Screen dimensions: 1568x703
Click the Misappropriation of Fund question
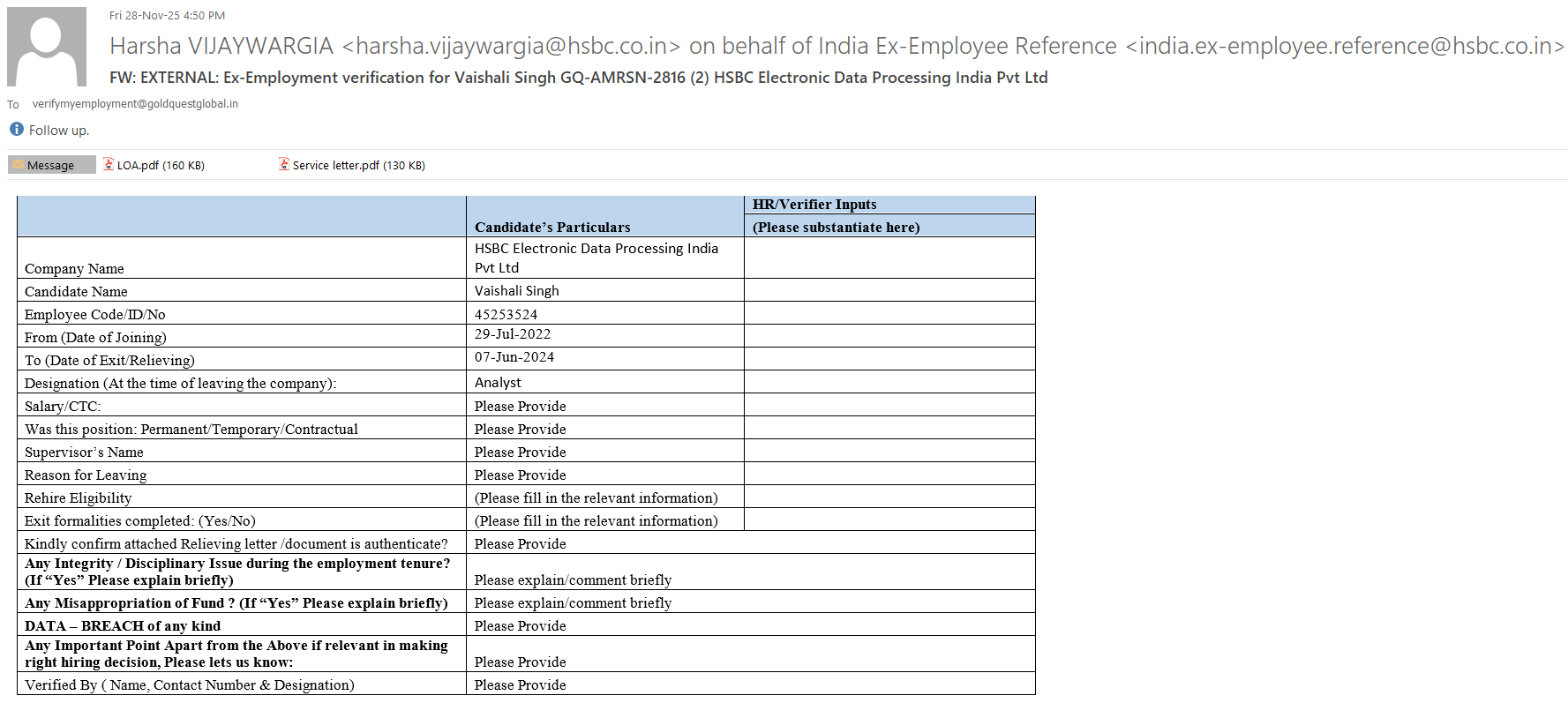tap(236, 603)
